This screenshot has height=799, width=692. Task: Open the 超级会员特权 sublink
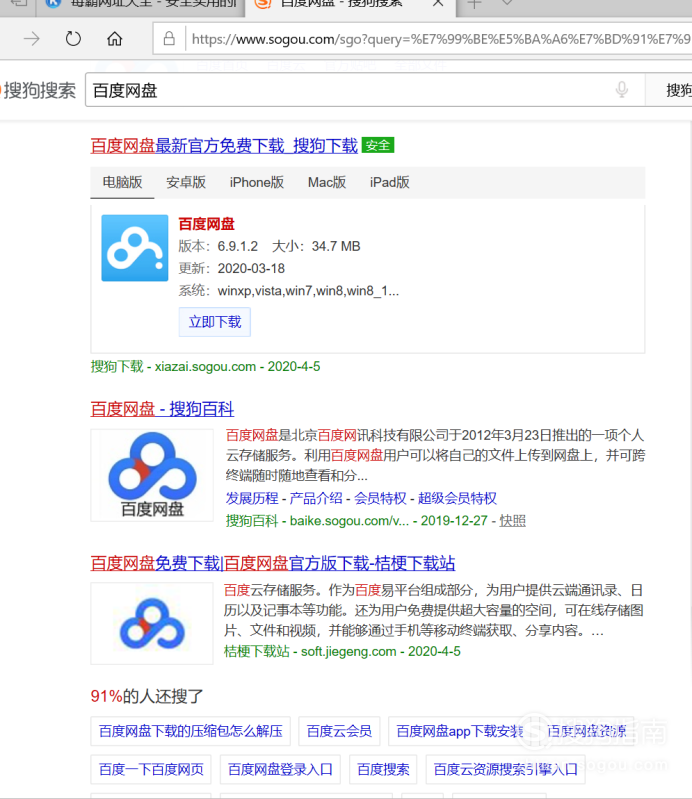pos(457,498)
